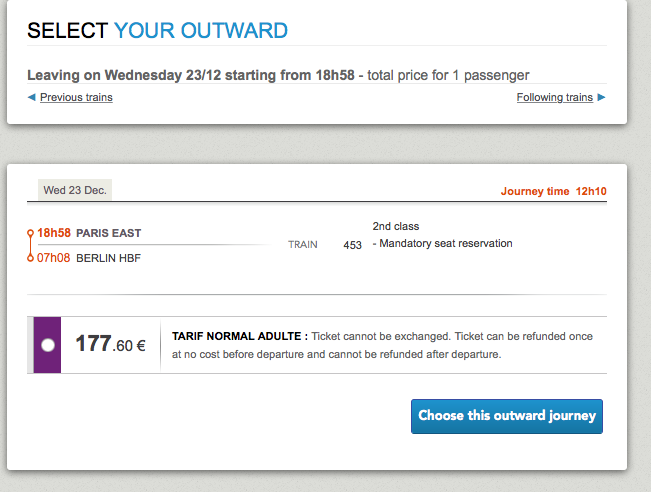Image resolution: width=651 pixels, height=492 pixels.
Task: Click the Mandatory seat reservation note
Action: tap(443, 243)
